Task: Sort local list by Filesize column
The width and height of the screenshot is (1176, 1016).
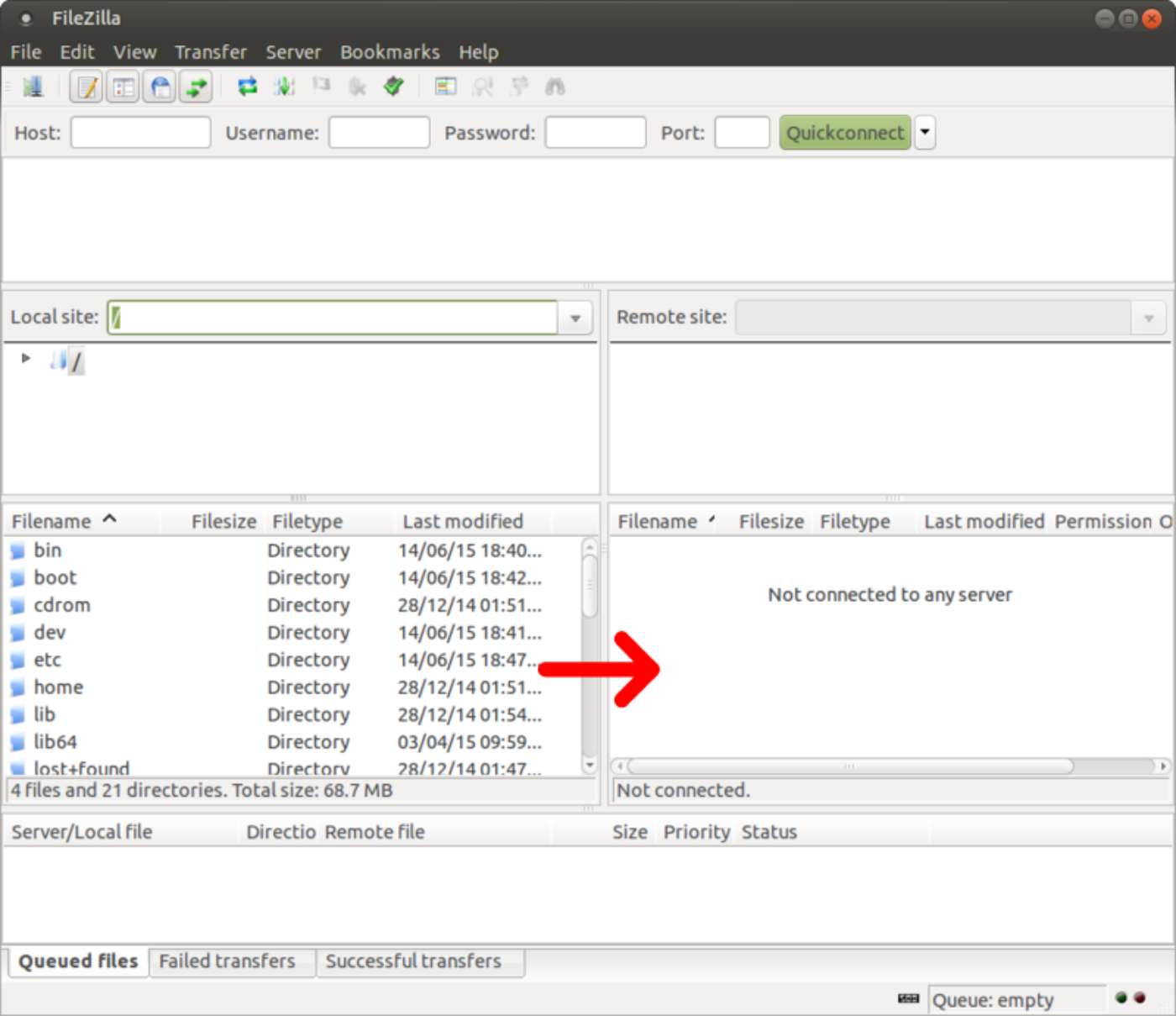Action: pos(223,522)
